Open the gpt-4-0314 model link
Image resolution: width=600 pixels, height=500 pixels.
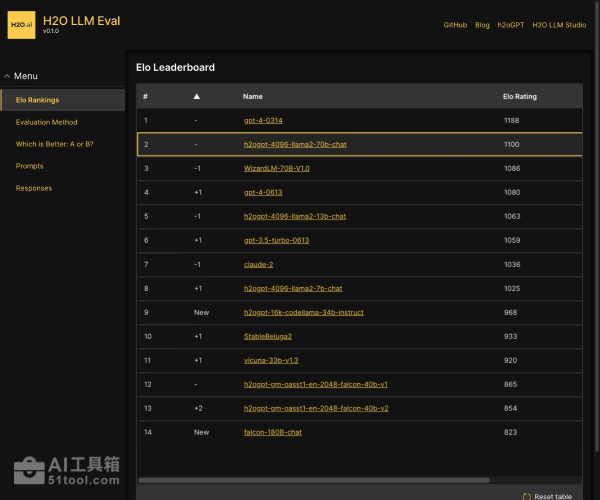tap(264, 121)
